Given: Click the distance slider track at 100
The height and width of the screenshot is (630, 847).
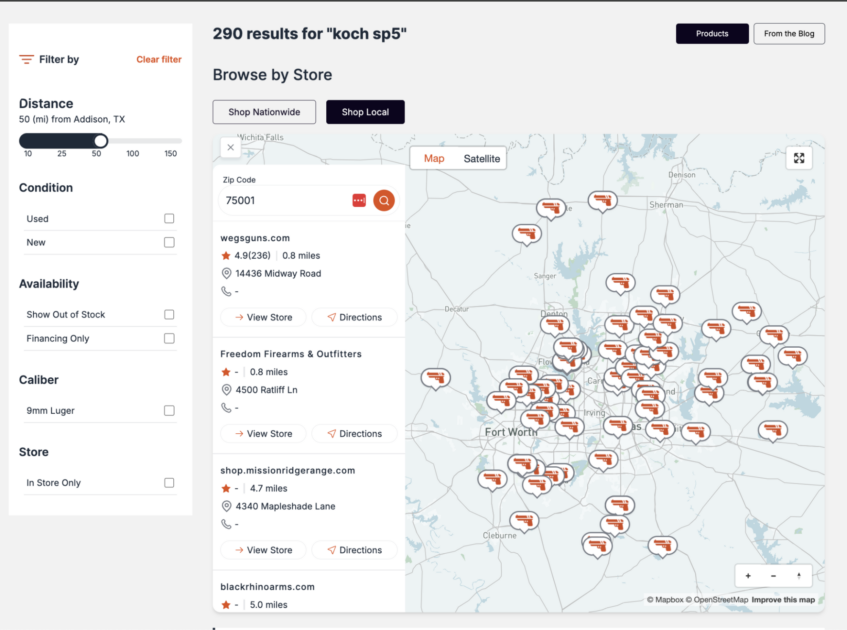Looking at the screenshot, I should coord(133,141).
